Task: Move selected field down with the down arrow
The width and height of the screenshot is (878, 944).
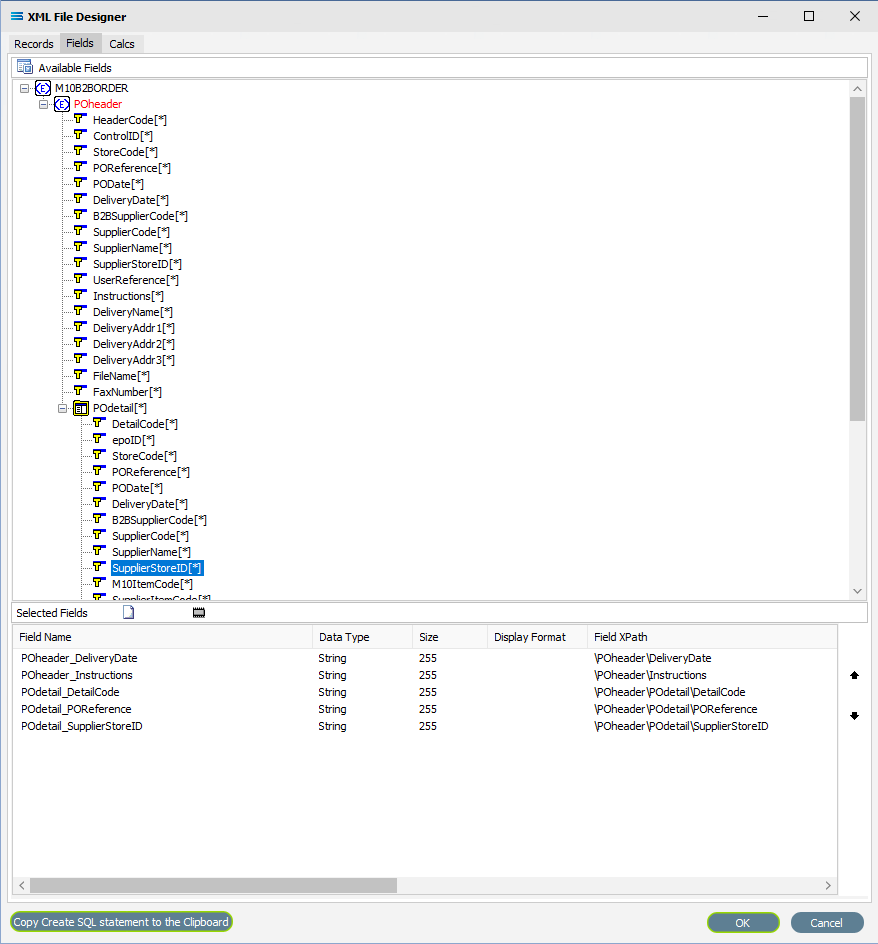Action: point(854,716)
